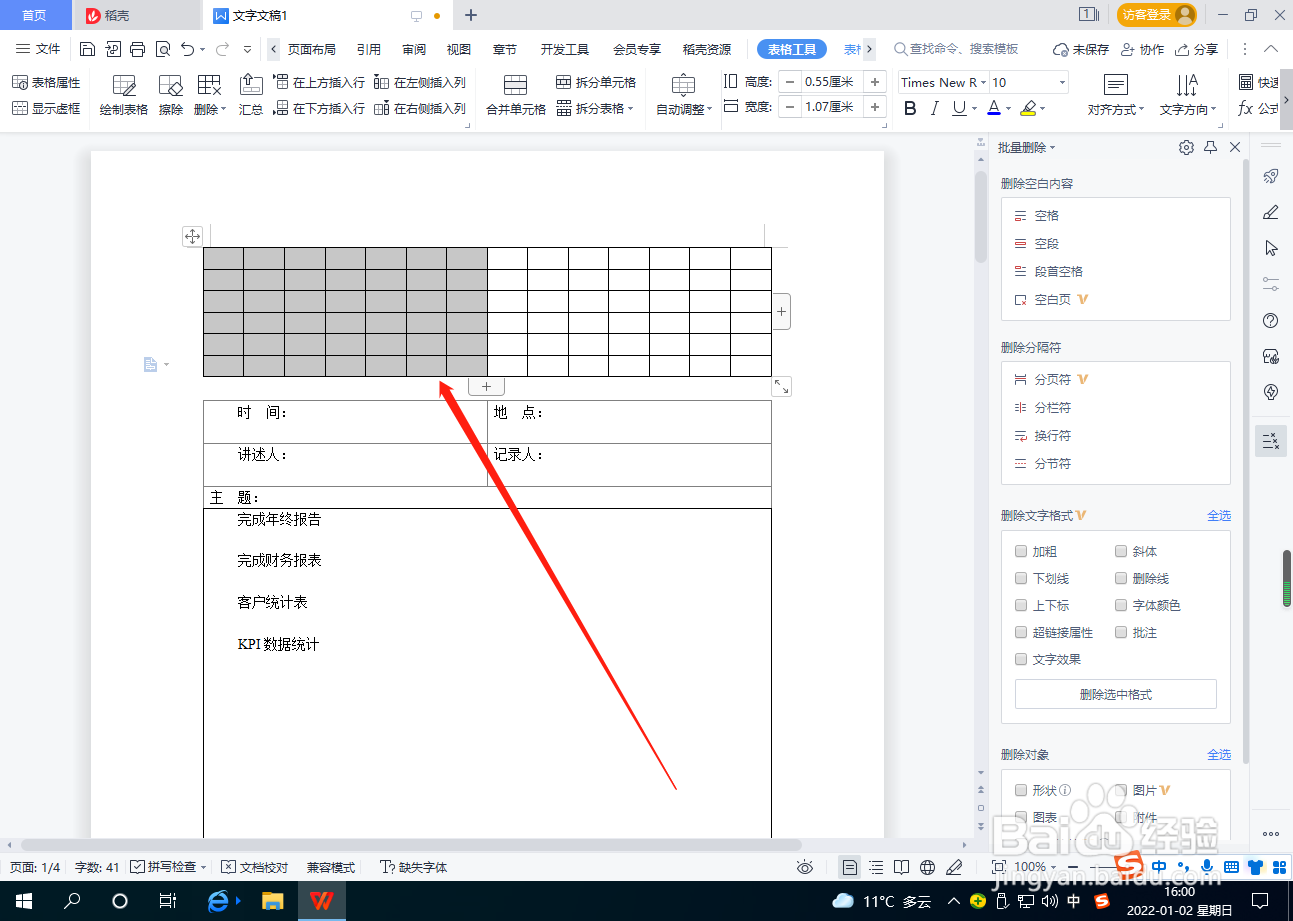Image resolution: width=1293 pixels, height=921 pixels.
Task: Click the 删除选中格式 button
Action: [1116, 694]
